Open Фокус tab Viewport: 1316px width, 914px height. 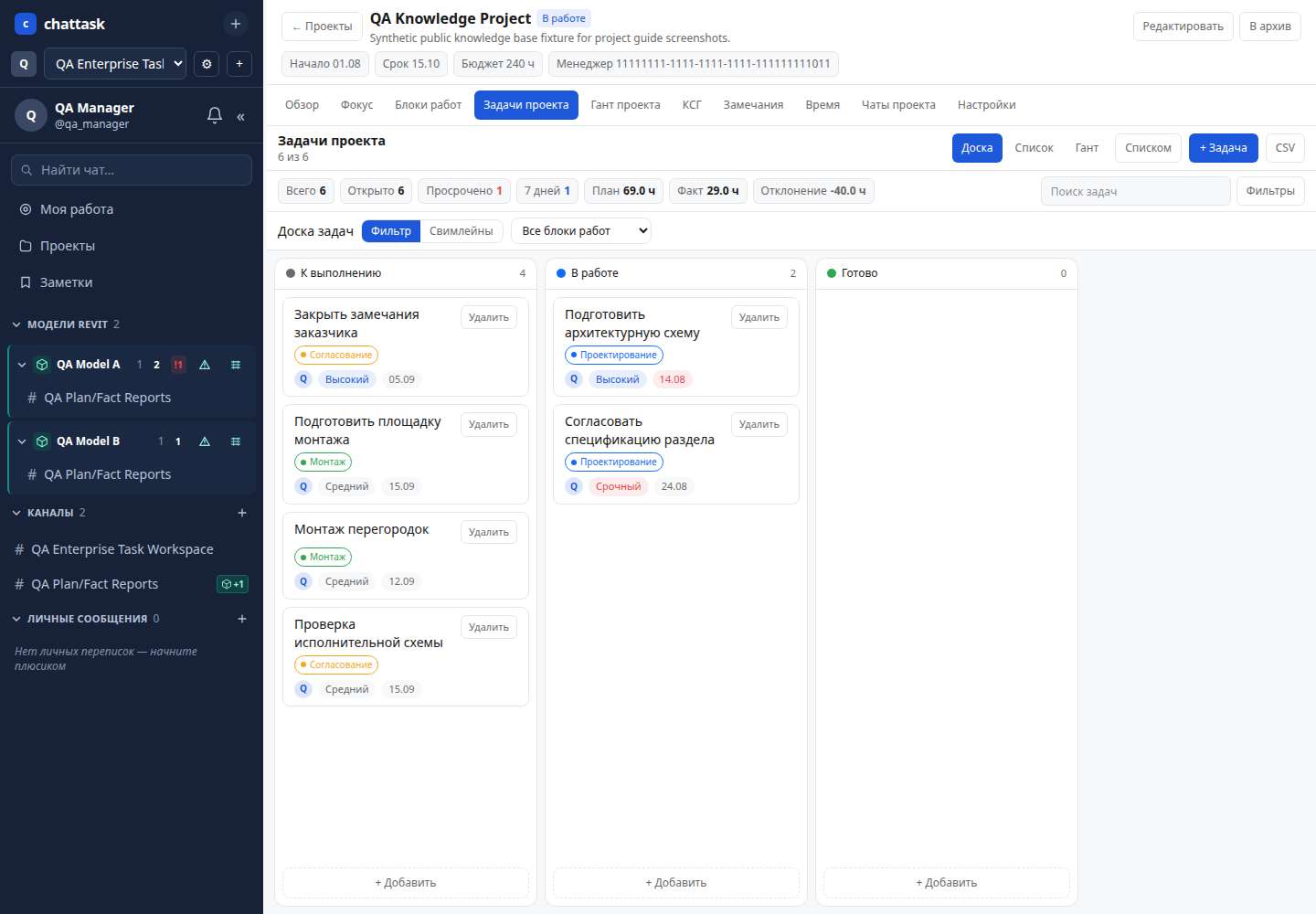coord(356,105)
